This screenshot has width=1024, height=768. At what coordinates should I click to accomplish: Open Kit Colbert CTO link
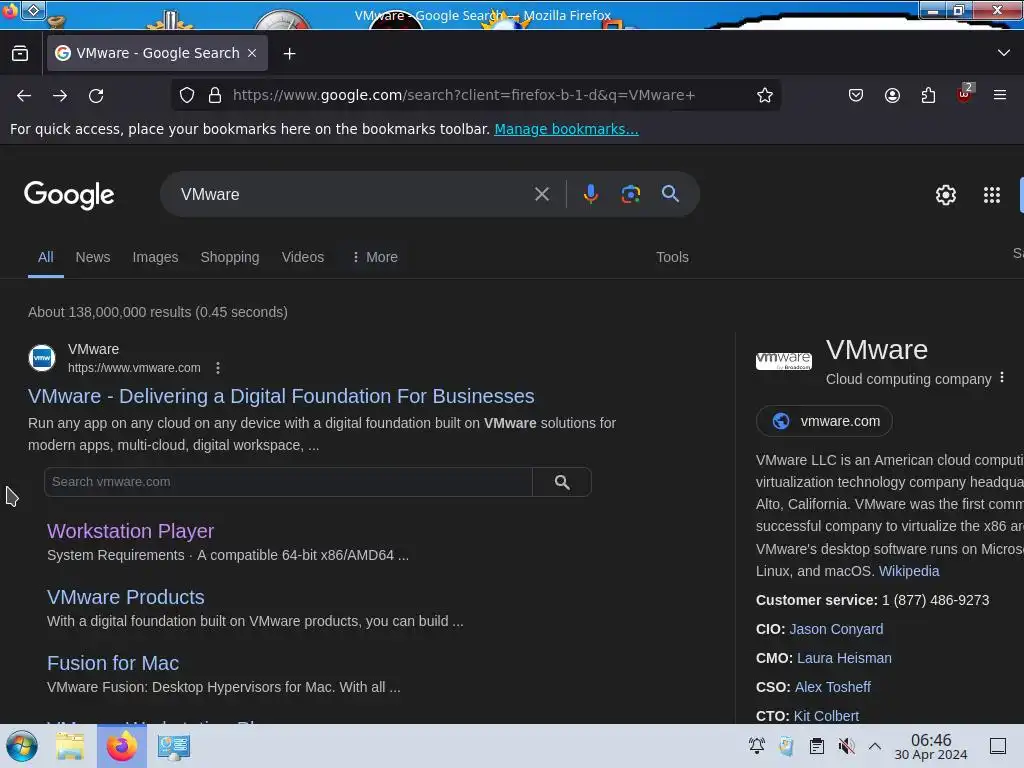(826, 716)
